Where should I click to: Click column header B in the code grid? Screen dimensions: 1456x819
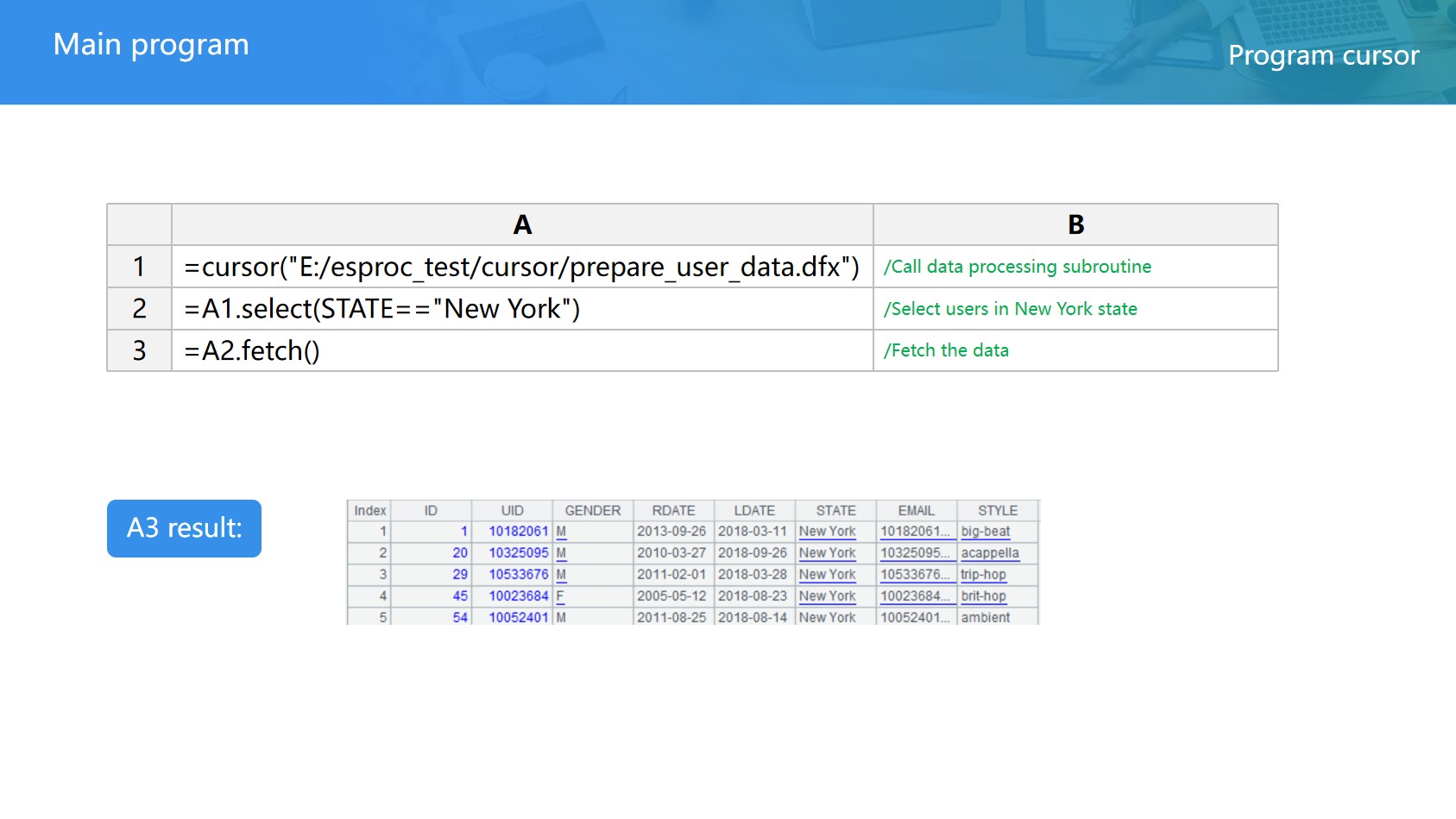pos(1075,225)
